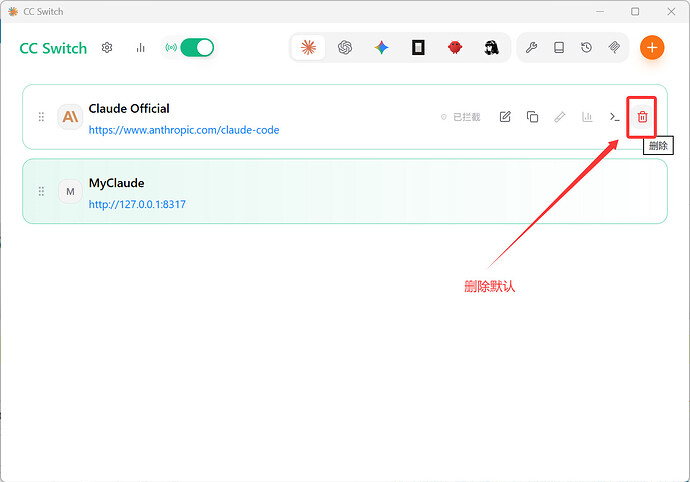
Task: Open the http://127.0.0.1:8317 link
Action: (137, 204)
